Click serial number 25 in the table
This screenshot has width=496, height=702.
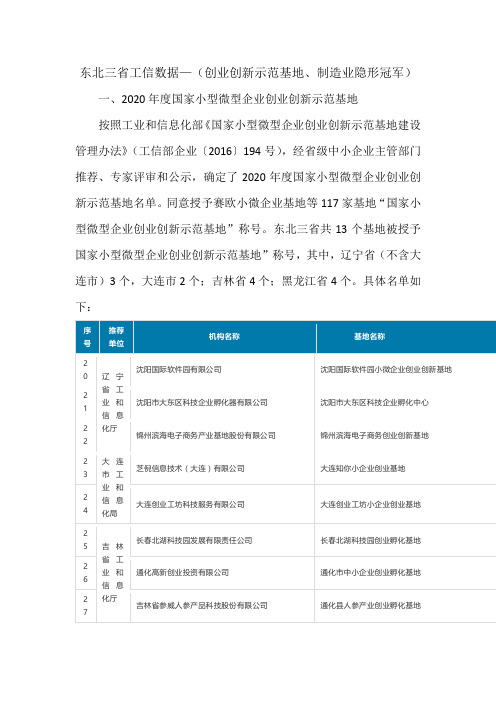click(86, 539)
